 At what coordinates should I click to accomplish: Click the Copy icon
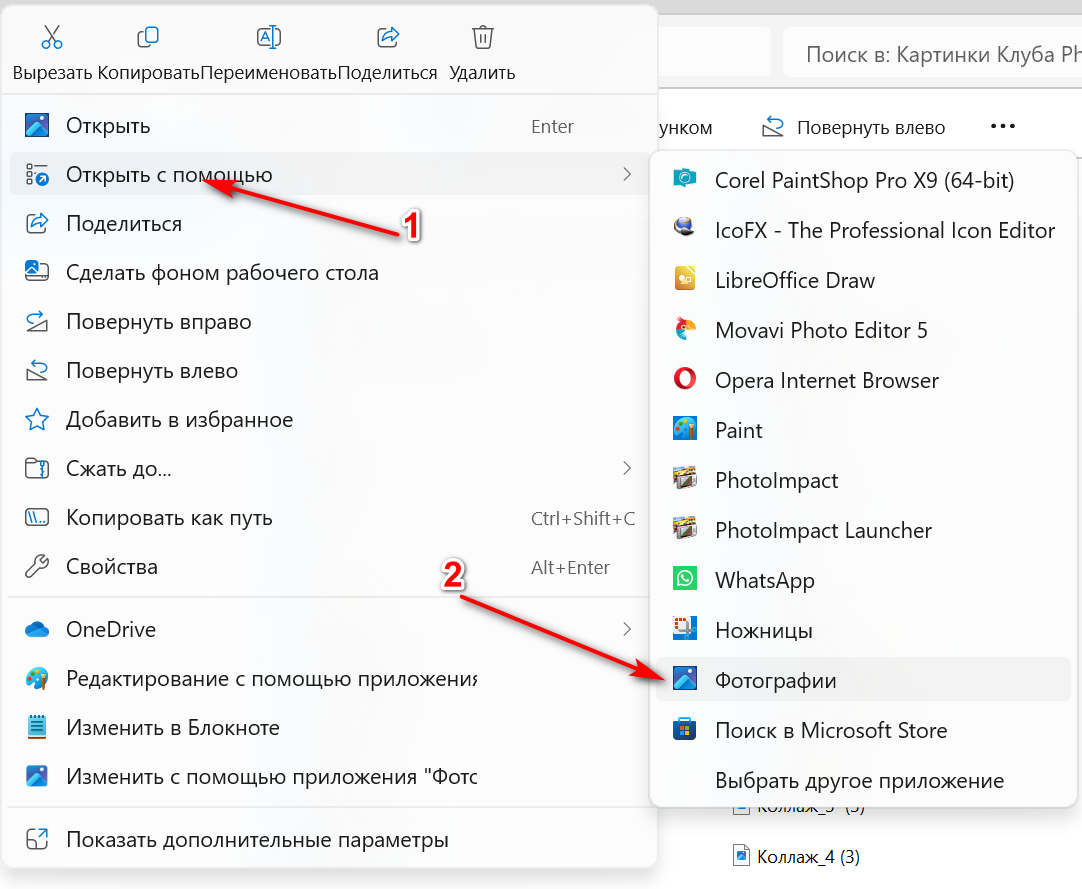148,37
